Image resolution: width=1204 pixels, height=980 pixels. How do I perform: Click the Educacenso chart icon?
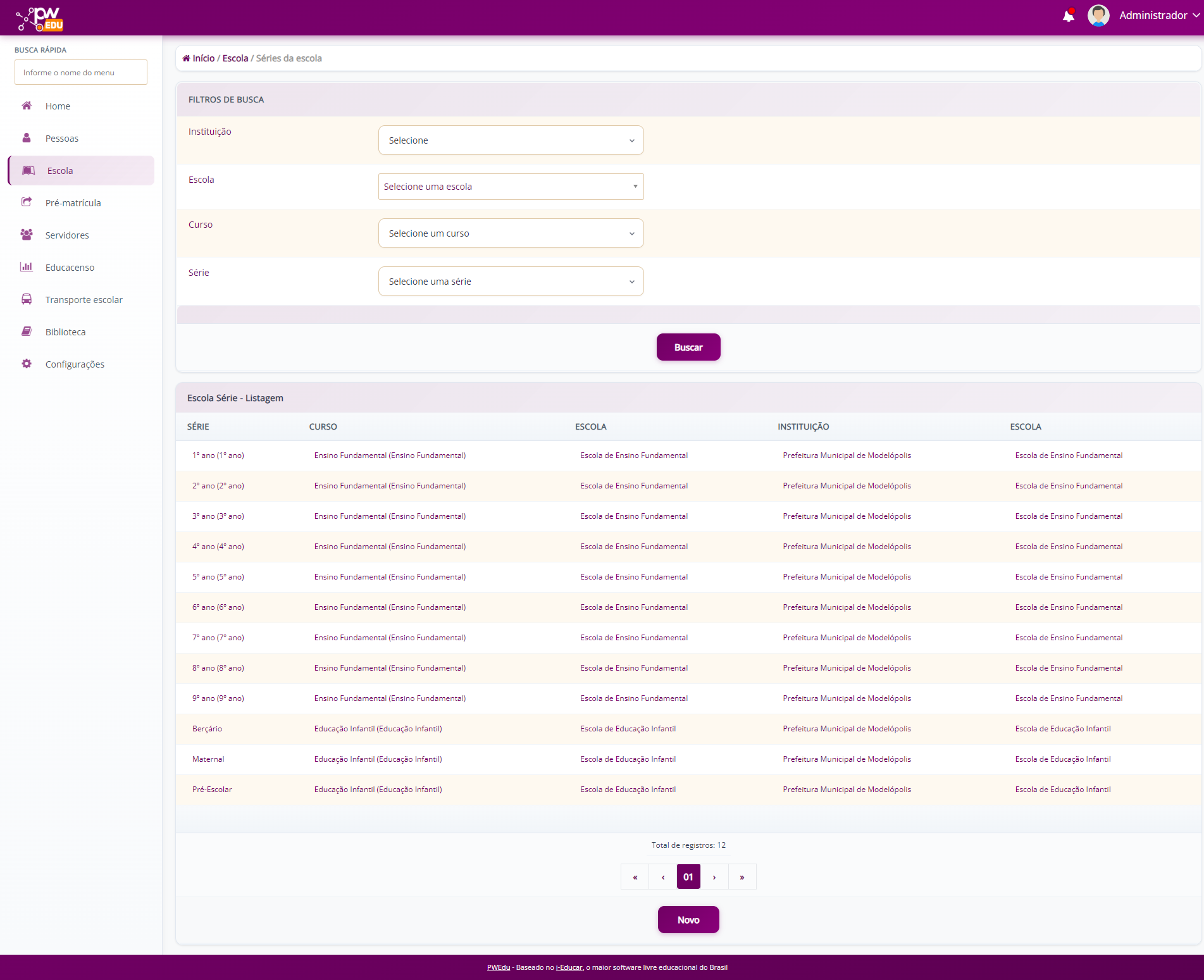27,267
